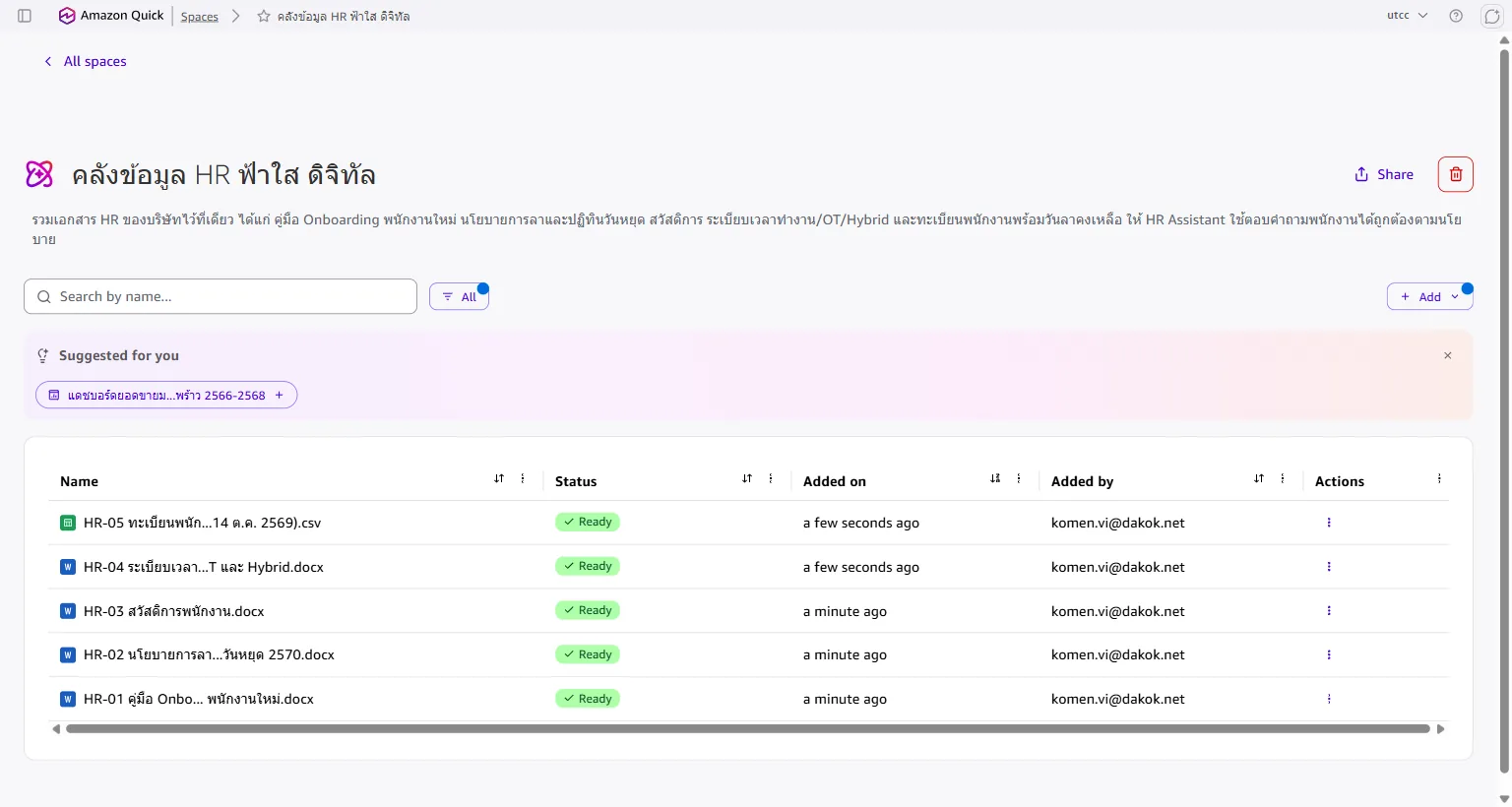Toggle the sidebar panel icon
This screenshot has height=807, width=1512.
point(25,16)
